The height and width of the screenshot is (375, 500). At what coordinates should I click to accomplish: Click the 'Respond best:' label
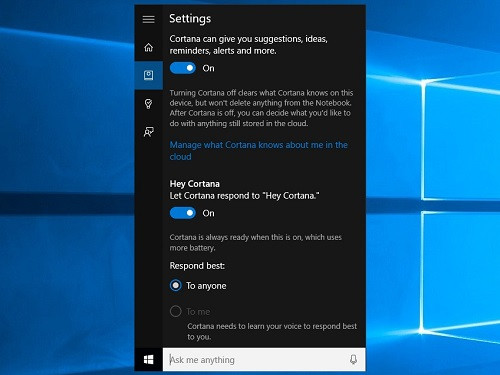pyautogui.click(x=197, y=266)
